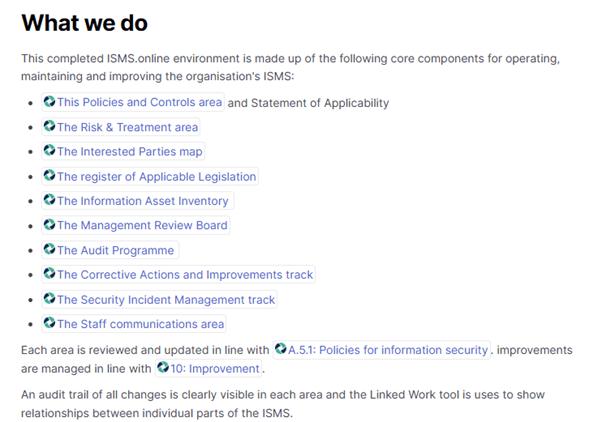602x422 pixels.
Task: Click the icon beside 10: Improvement
Action: pos(163,367)
